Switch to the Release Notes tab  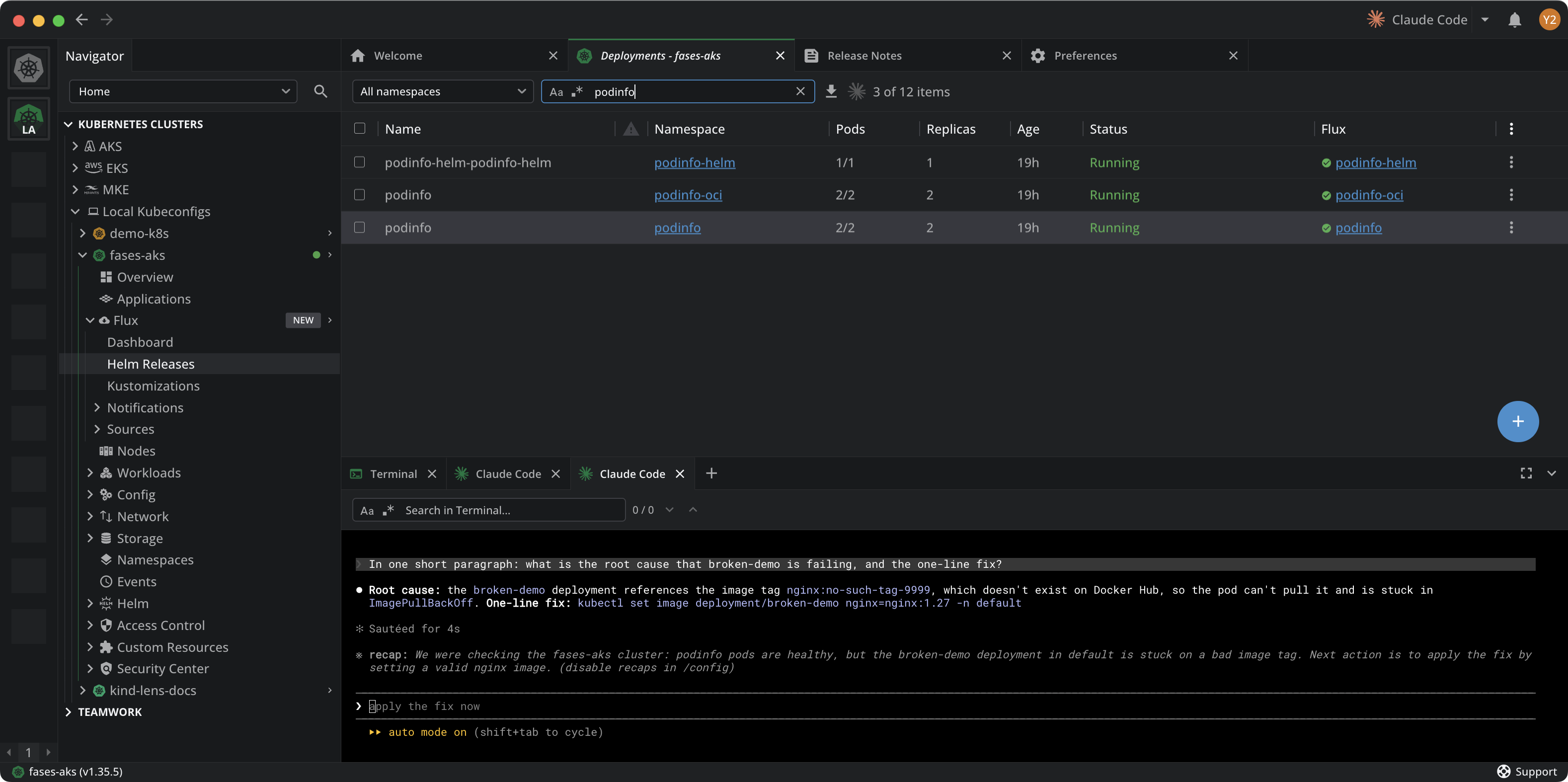pyautogui.click(x=908, y=55)
